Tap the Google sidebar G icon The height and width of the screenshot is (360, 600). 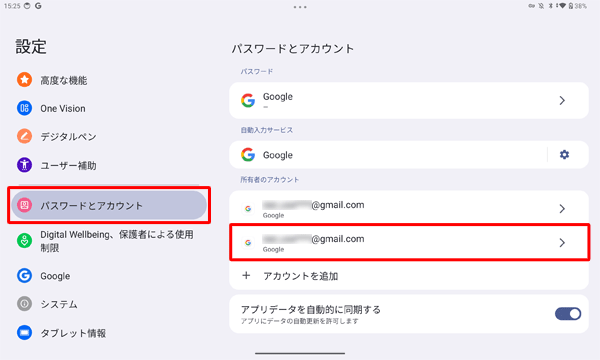pos(24,275)
